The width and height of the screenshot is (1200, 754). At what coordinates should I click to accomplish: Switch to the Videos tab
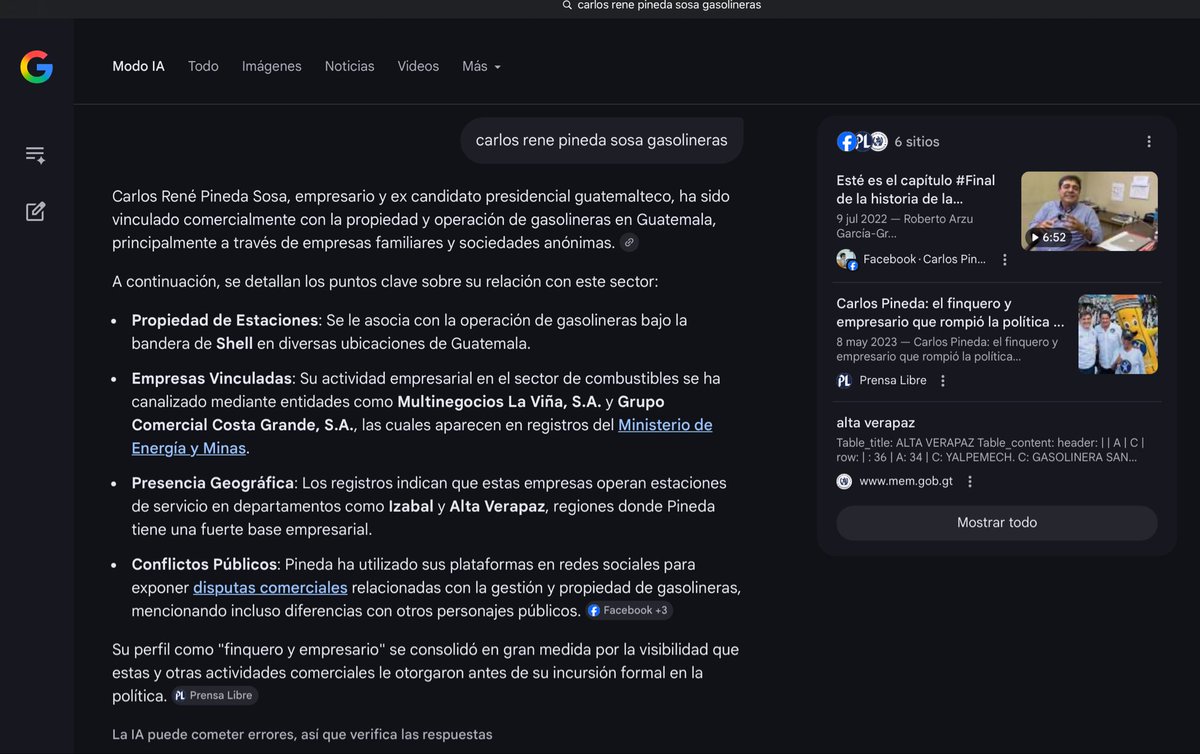pyautogui.click(x=418, y=66)
